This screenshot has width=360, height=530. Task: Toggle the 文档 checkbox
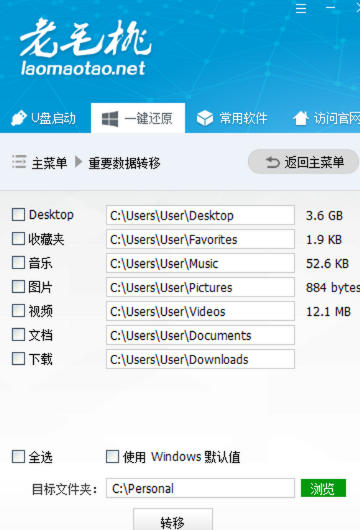click(18, 334)
